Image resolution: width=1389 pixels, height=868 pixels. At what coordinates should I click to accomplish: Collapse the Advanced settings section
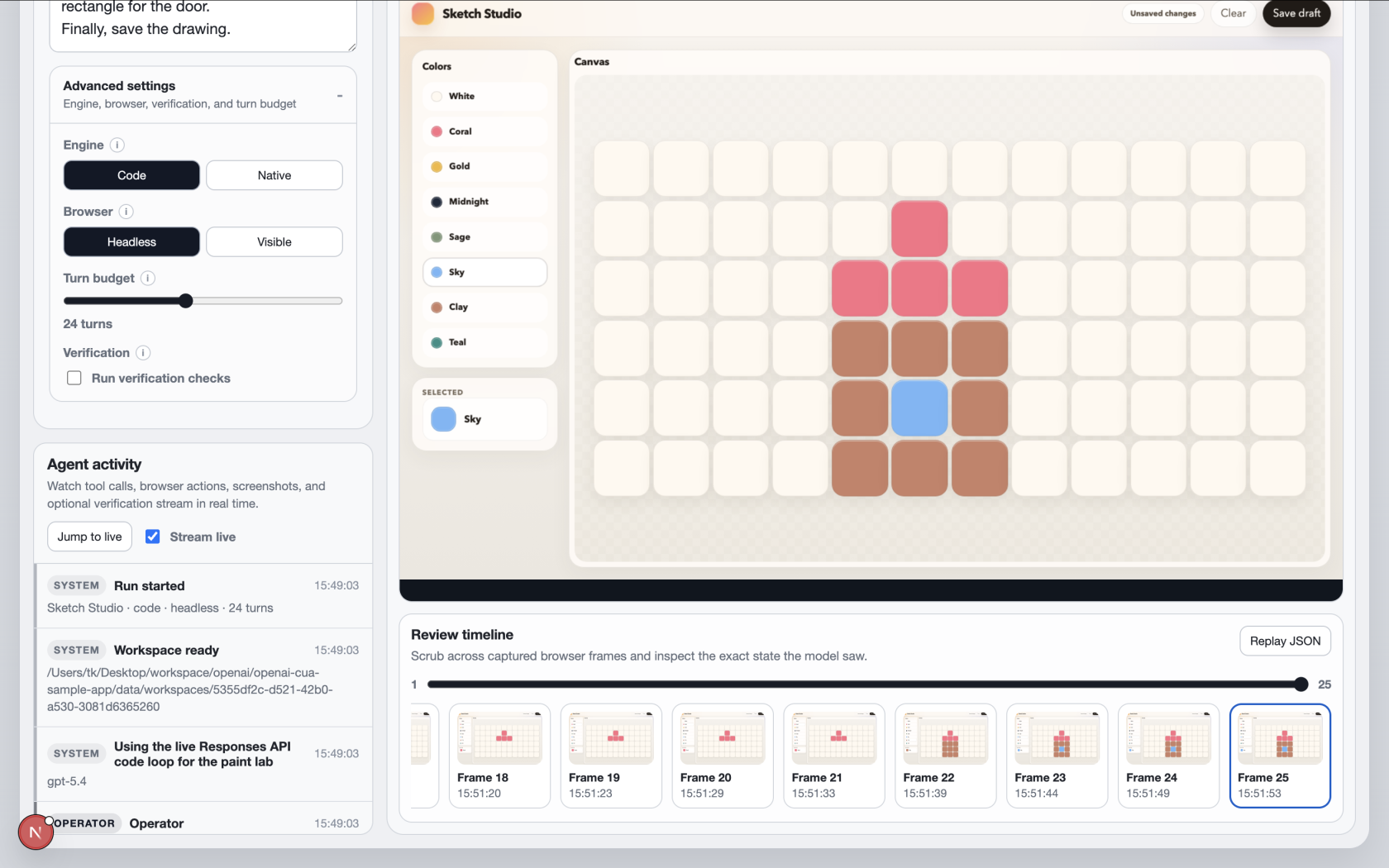(339, 96)
